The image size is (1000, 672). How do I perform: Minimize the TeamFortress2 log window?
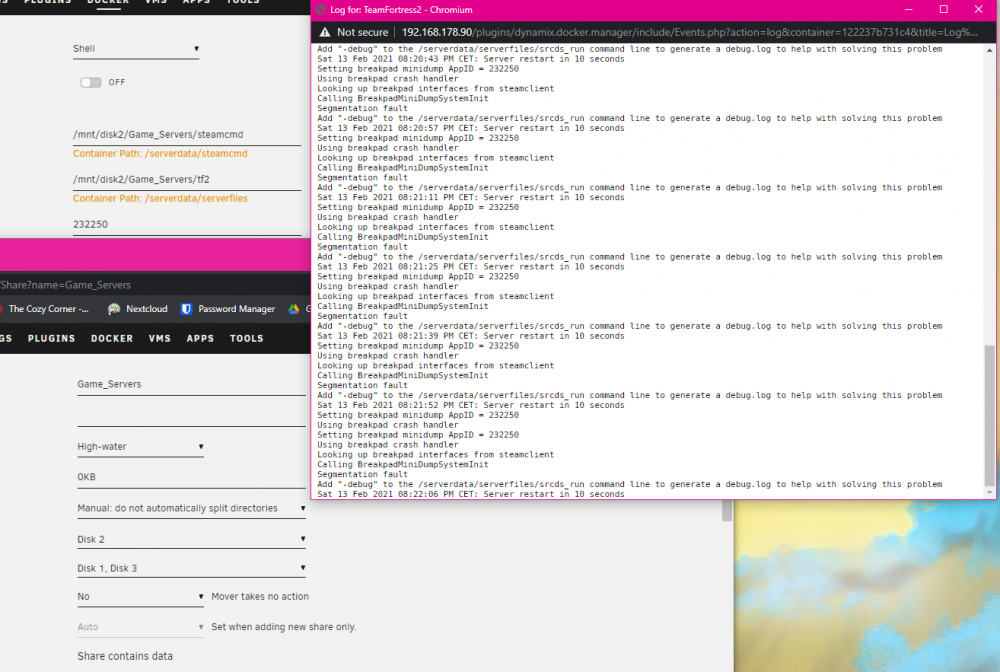click(908, 10)
